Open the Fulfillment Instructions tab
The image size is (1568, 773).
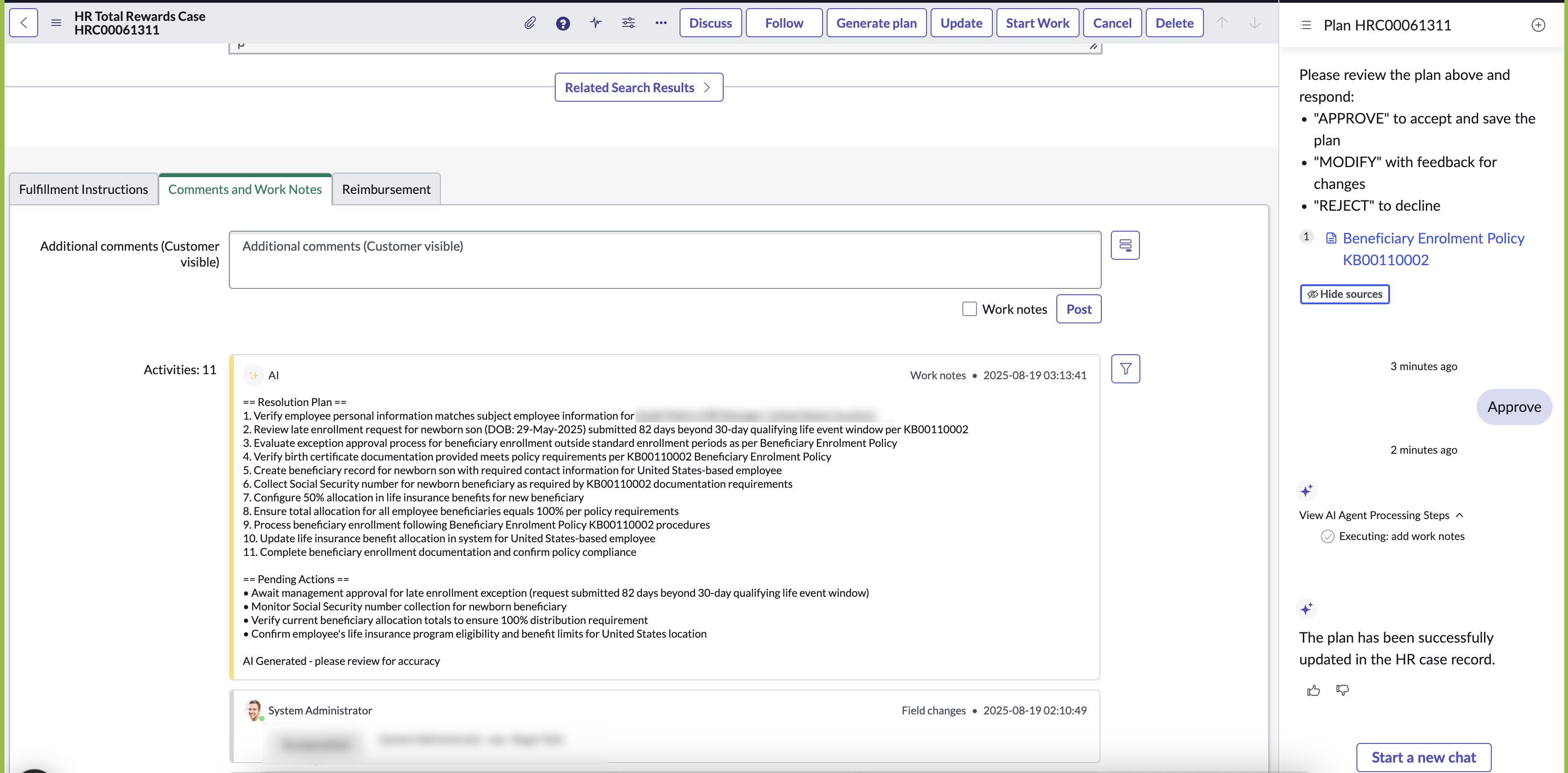pyautogui.click(x=84, y=189)
